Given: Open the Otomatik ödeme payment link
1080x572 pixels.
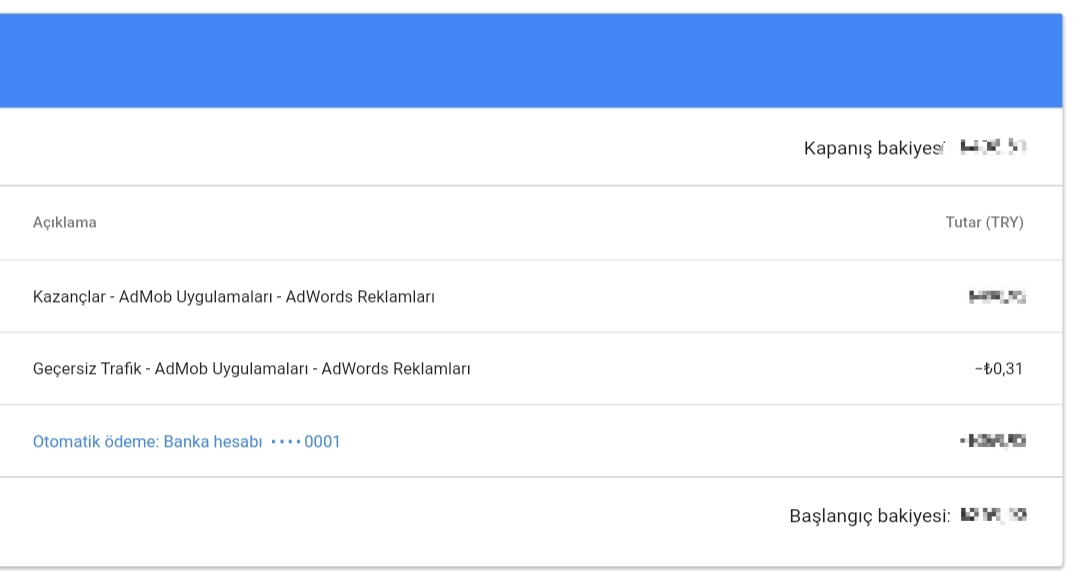Looking at the screenshot, I should click(186, 442).
